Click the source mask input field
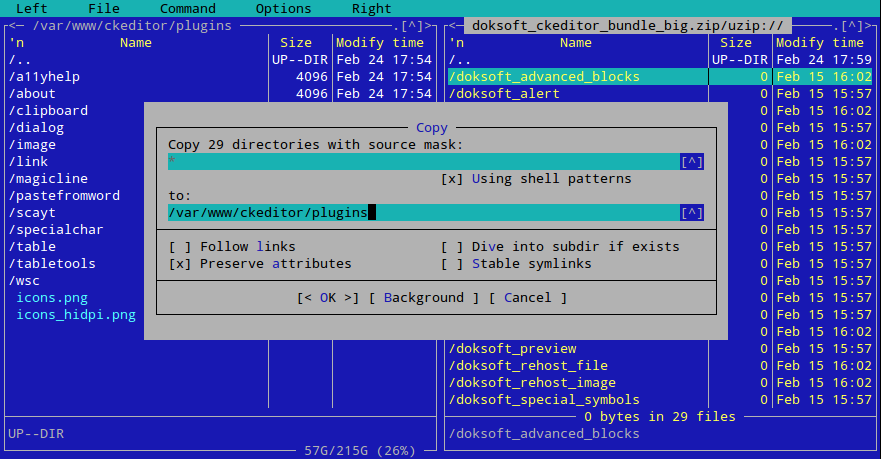This screenshot has width=881, height=459. coord(420,162)
